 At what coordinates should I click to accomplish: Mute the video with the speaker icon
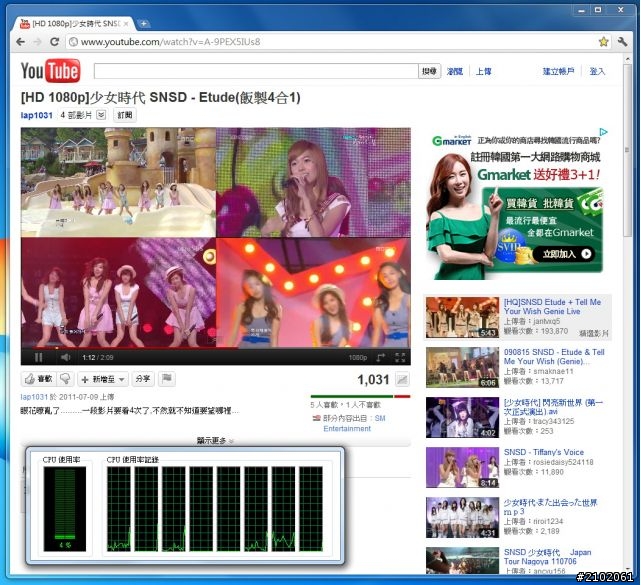tap(65, 358)
